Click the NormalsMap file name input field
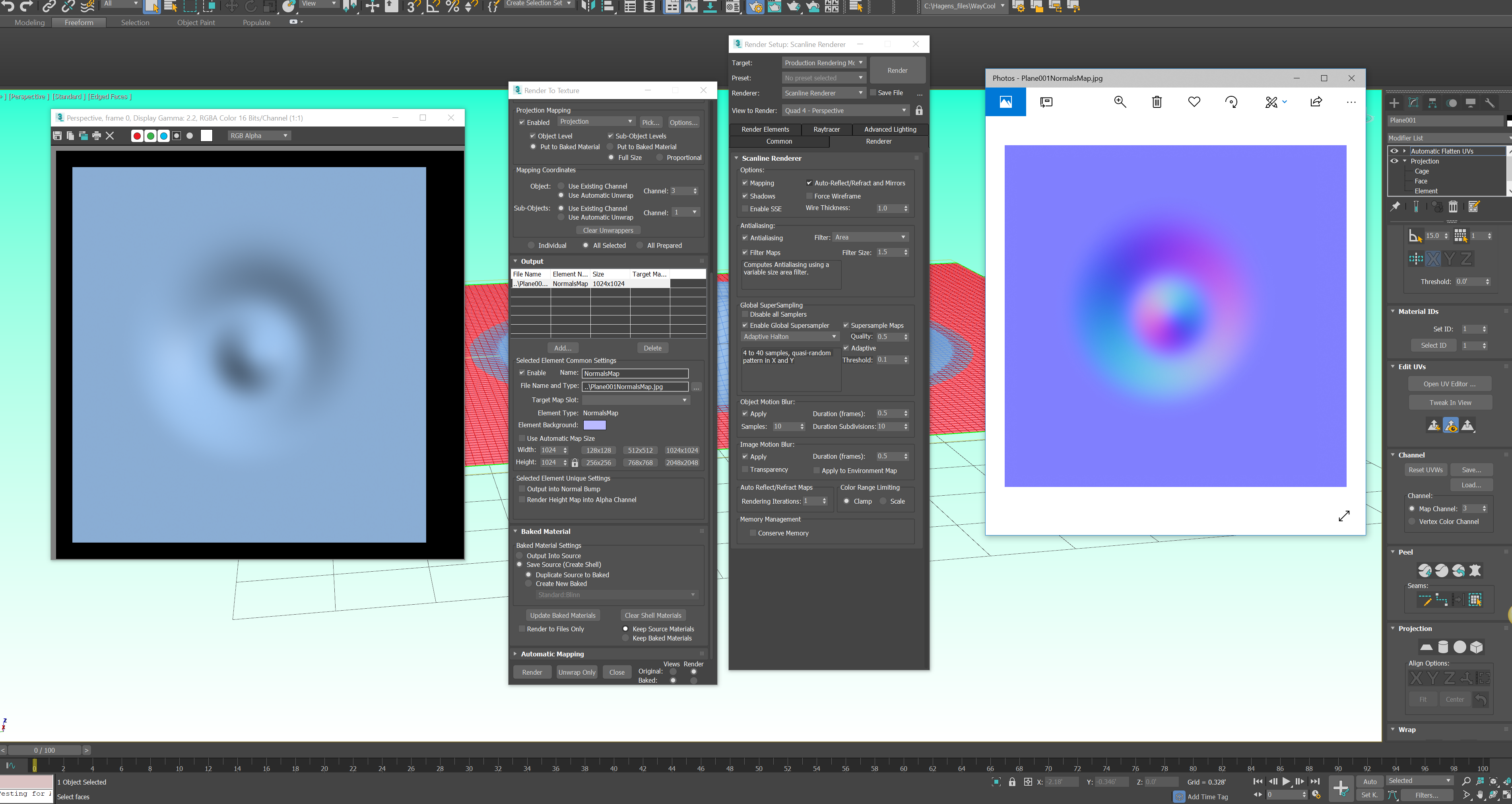The width and height of the screenshot is (1512, 804). pos(635,373)
